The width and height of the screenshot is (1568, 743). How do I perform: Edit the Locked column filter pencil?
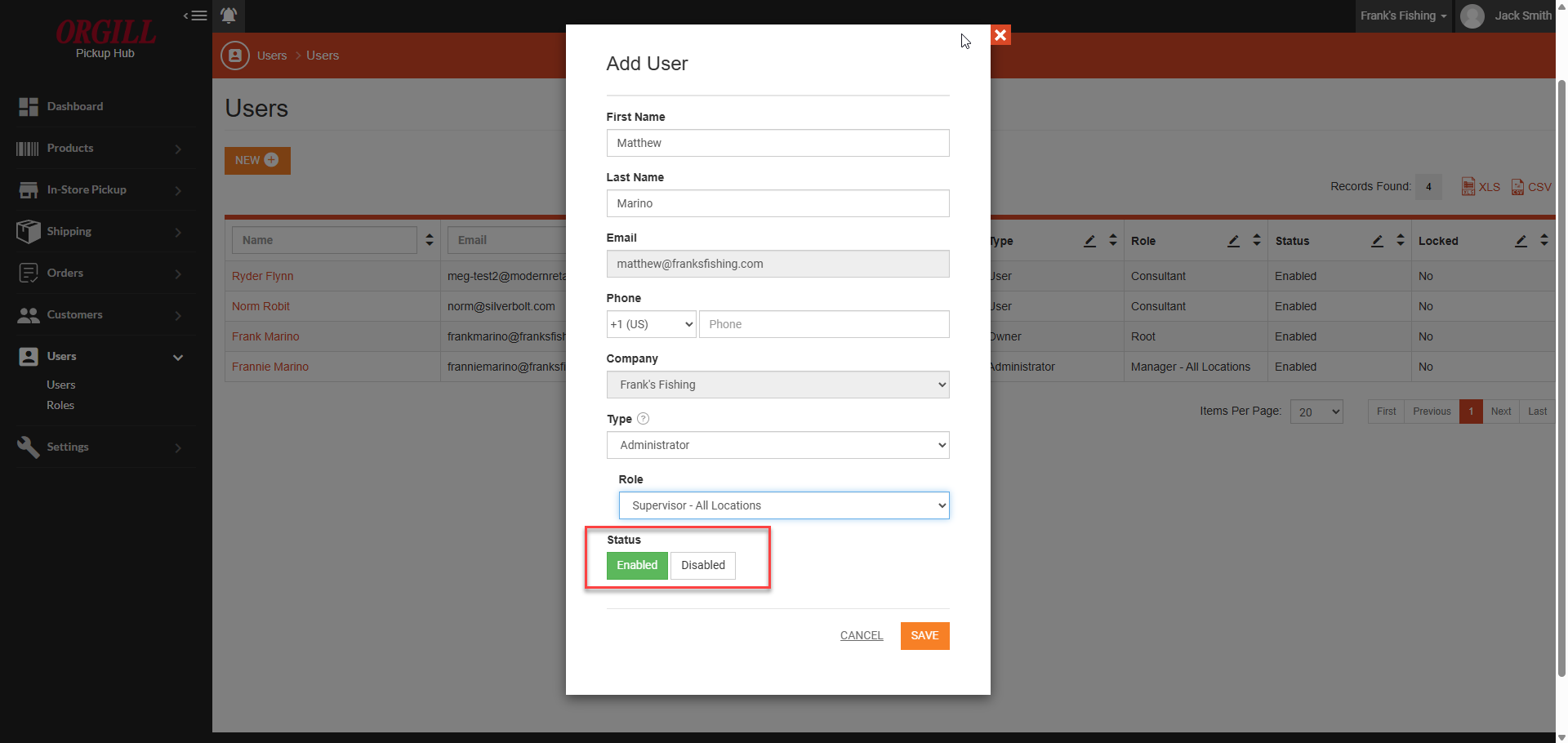[1521, 241]
